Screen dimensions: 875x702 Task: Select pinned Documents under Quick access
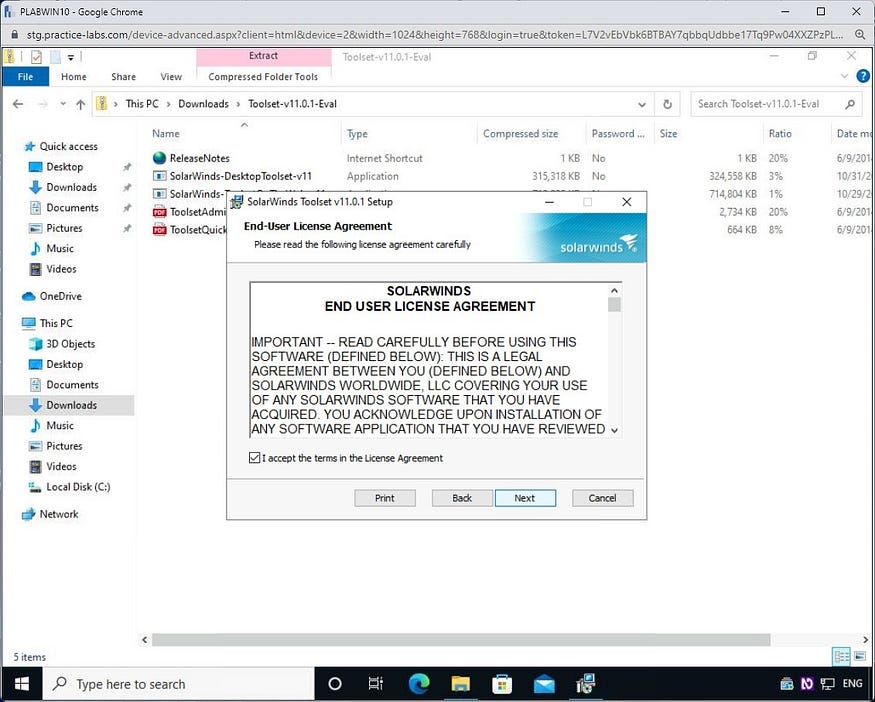pos(72,208)
